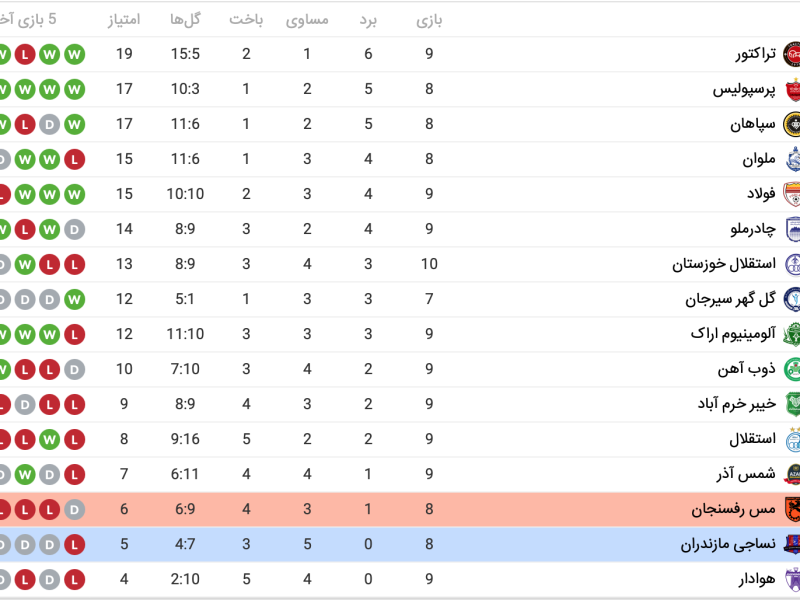Click the Malavan team logo
The width and height of the screenshot is (800, 600).
click(x=791, y=159)
